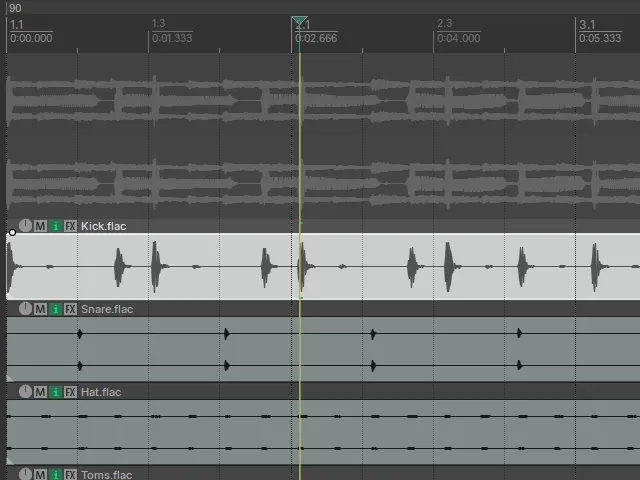Image resolution: width=640 pixels, height=480 pixels.
Task: Open item properties via Snare.flac's green i icon
Action: (56, 309)
